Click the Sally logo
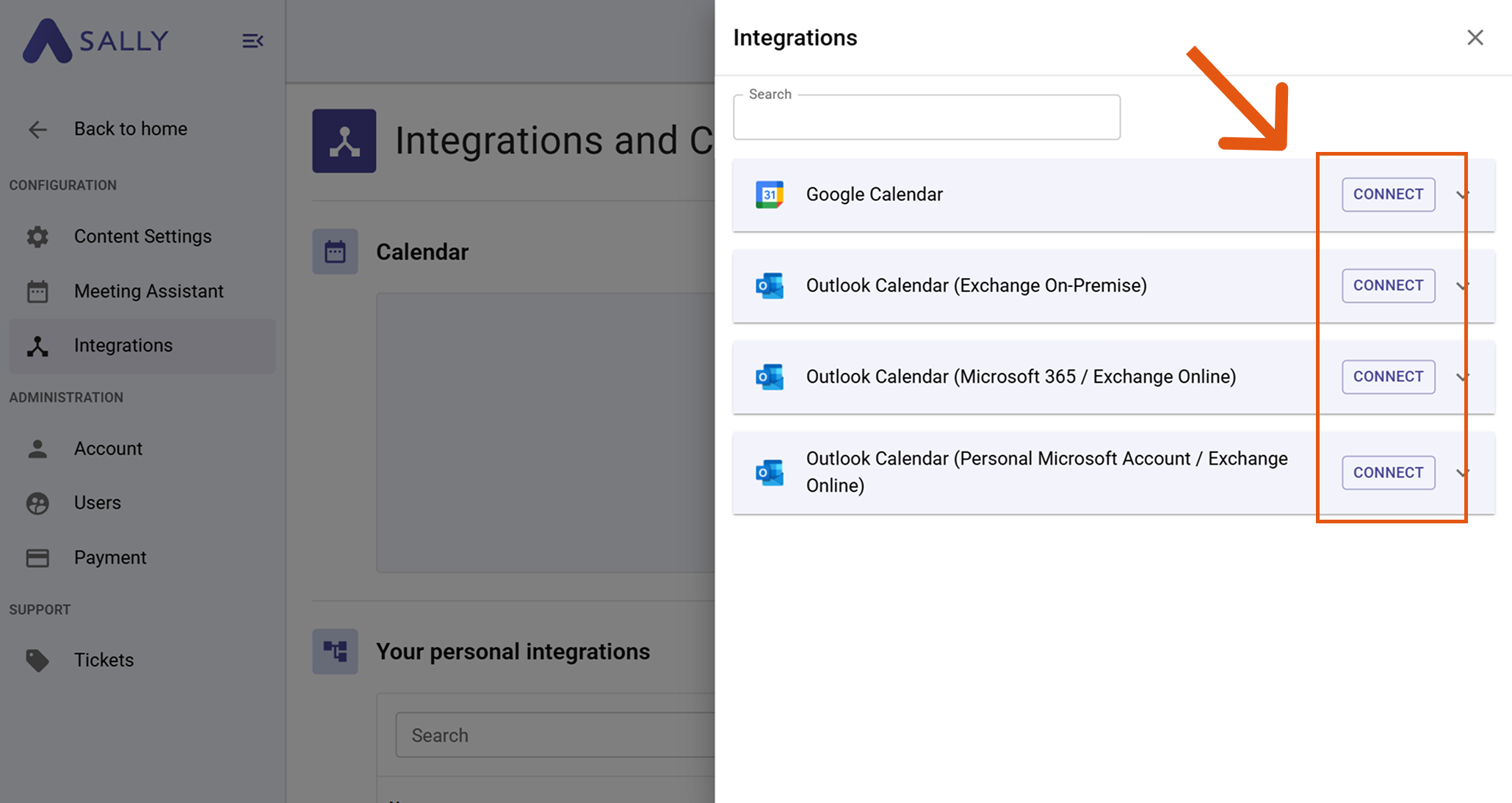The height and width of the screenshot is (803, 1512). pyautogui.click(x=95, y=41)
